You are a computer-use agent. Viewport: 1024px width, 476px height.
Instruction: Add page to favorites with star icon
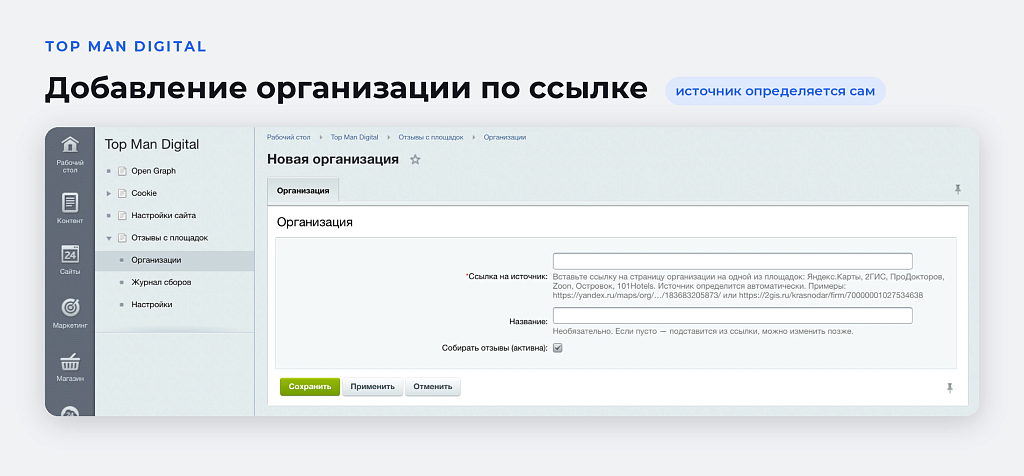point(415,159)
